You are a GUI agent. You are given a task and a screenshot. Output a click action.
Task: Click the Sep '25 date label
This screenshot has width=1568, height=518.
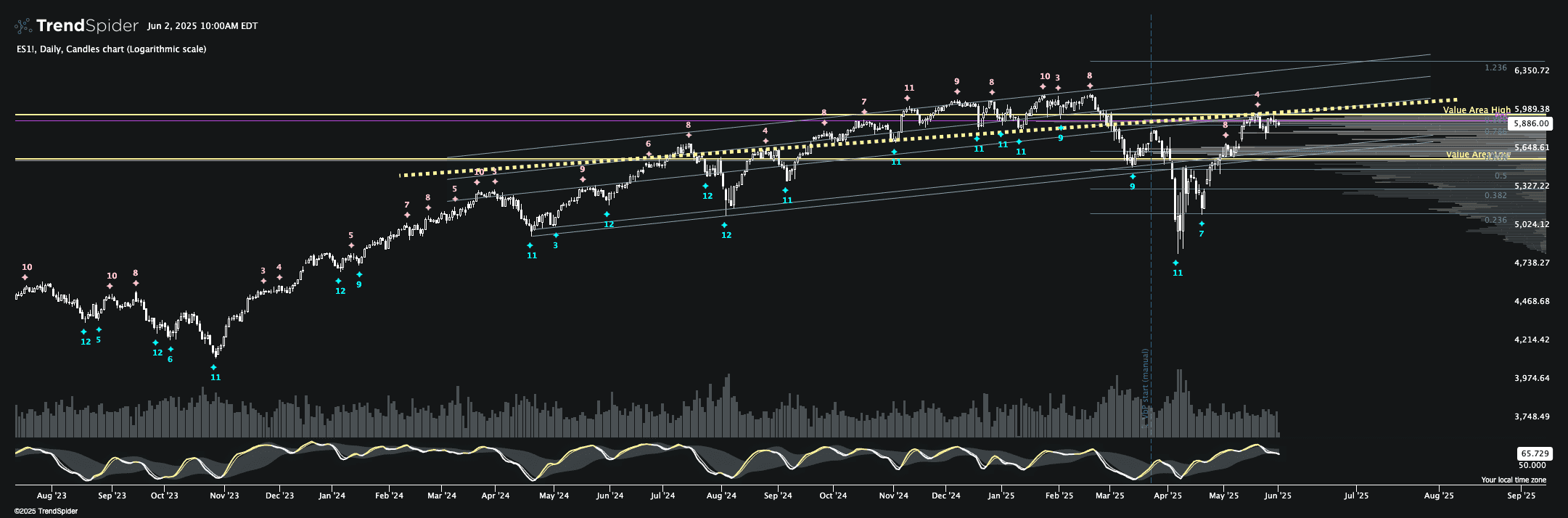(x=1522, y=496)
